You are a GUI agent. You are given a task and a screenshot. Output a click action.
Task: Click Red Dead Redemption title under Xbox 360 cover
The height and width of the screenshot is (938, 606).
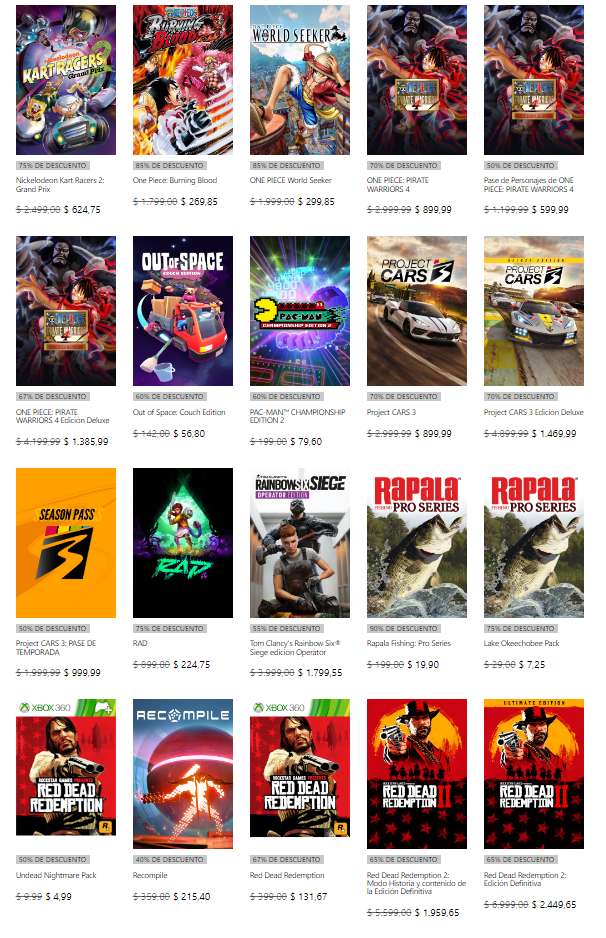coord(287,875)
